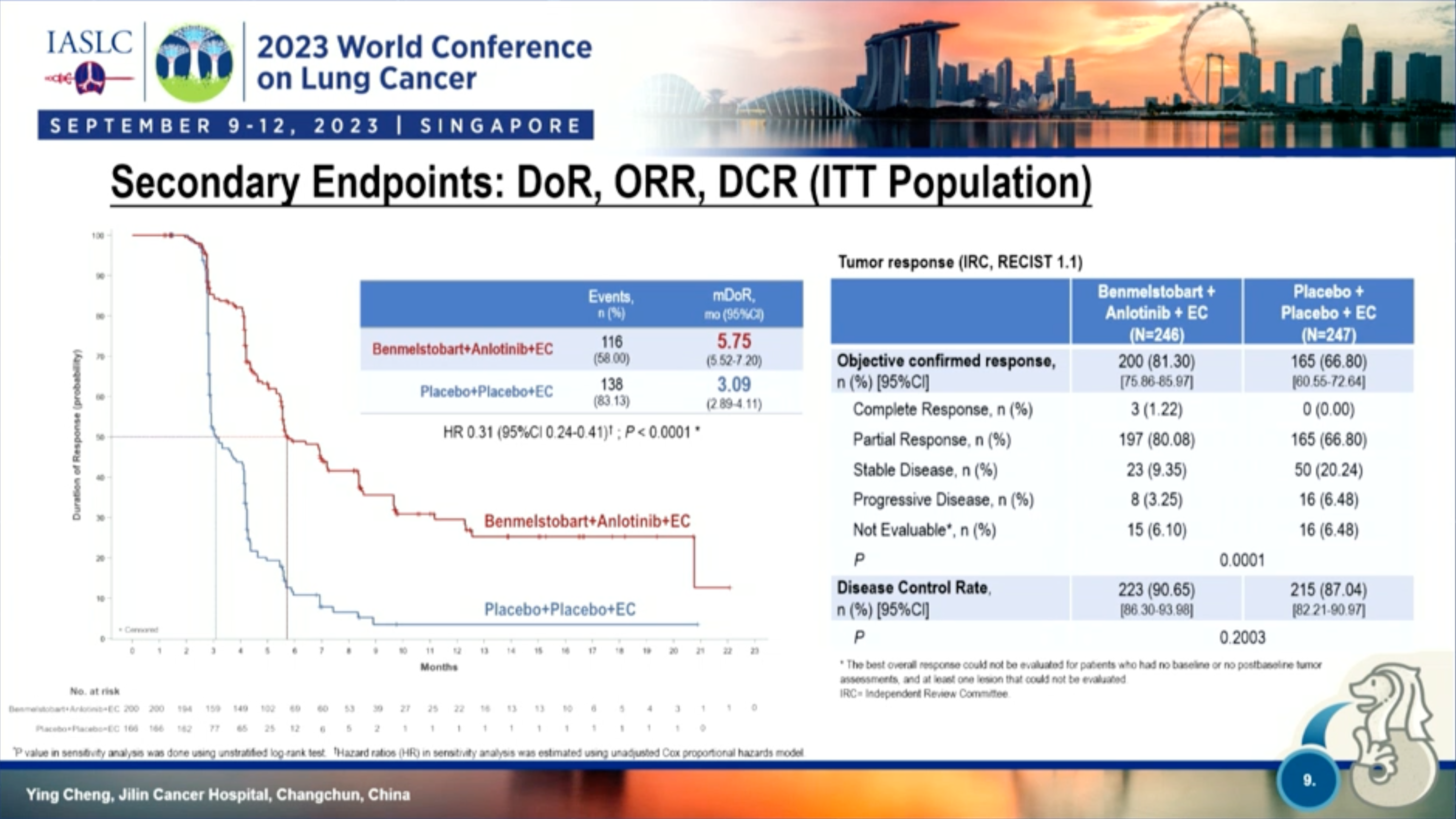Click the 'Months' x-axis label
Image resolution: width=1456 pixels, height=819 pixels.
439,667
